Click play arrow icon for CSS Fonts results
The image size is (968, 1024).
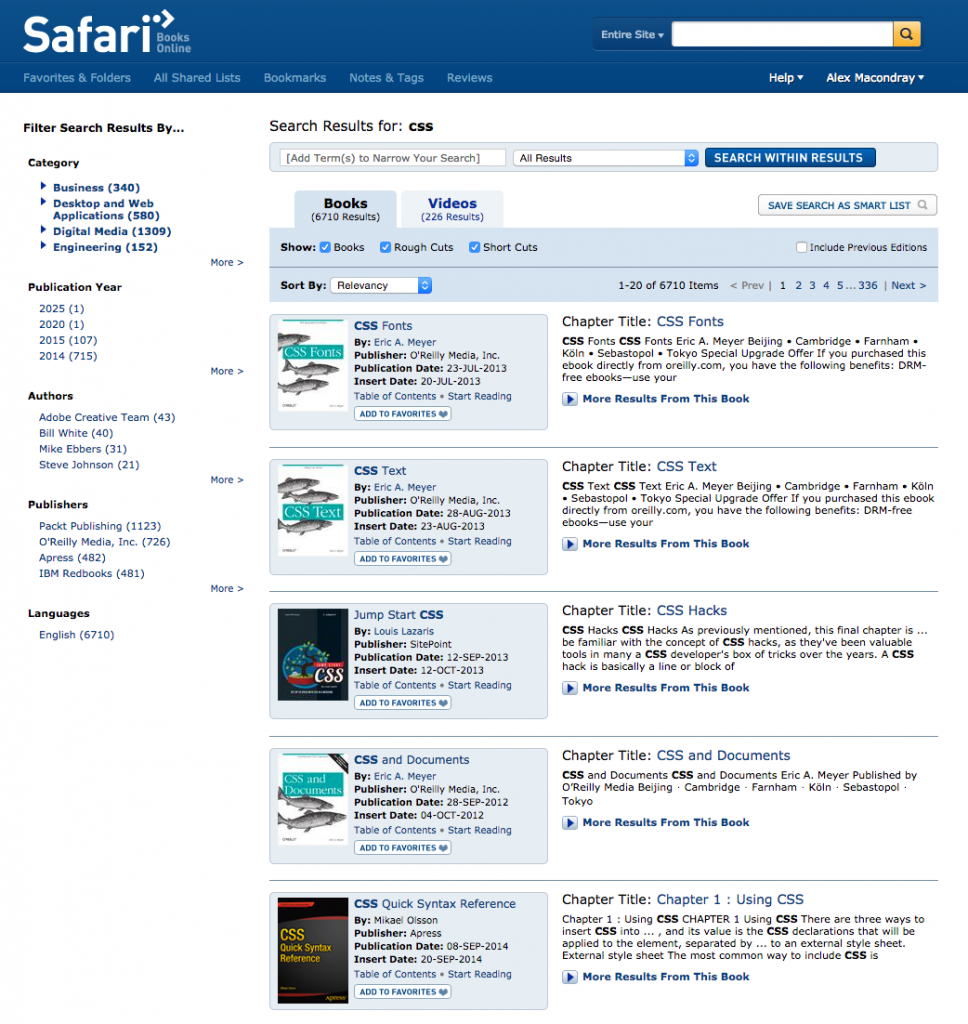click(570, 399)
